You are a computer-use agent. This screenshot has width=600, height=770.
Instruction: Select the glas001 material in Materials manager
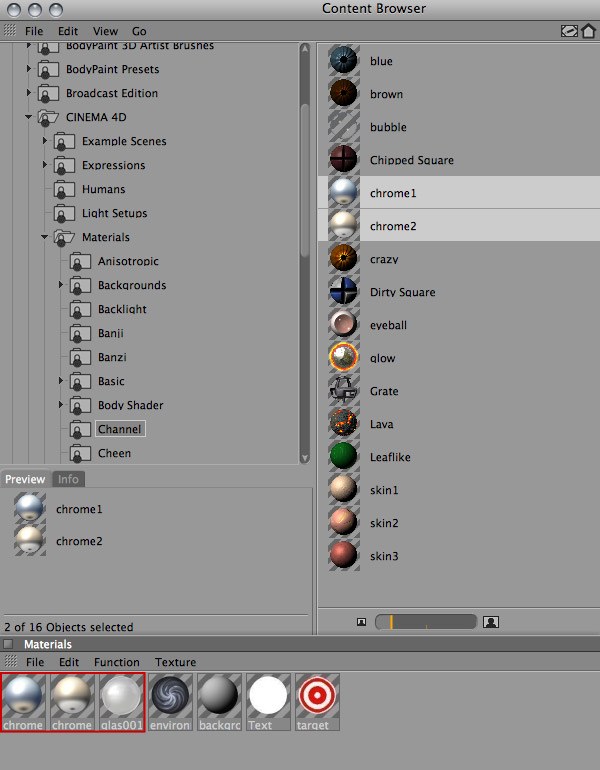121,702
